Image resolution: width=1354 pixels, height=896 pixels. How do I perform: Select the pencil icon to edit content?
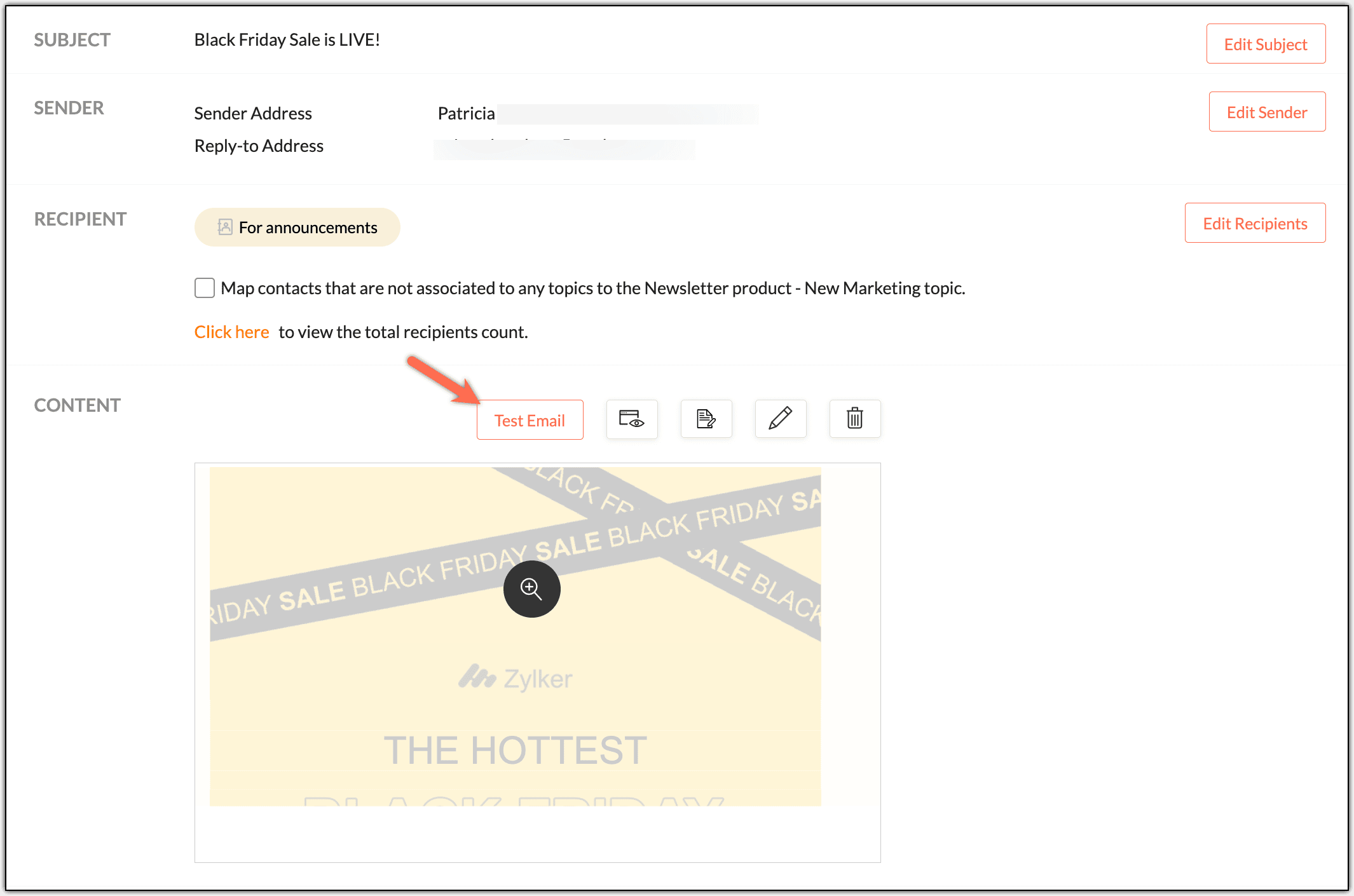(780, 419)
